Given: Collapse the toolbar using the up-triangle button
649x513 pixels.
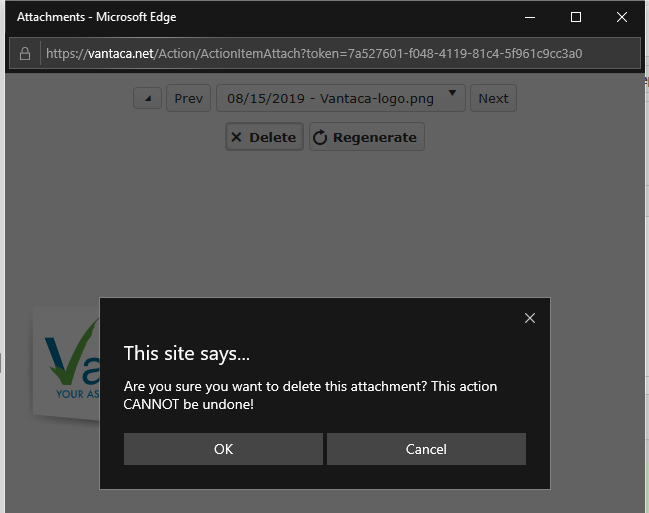Looking at the screenshot, I should click(x=147, y=98).
